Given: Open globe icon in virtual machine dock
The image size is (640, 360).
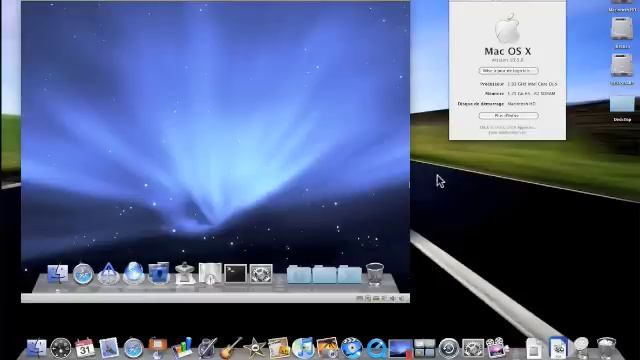Looking at the screenshot, I should click(134, 273).
